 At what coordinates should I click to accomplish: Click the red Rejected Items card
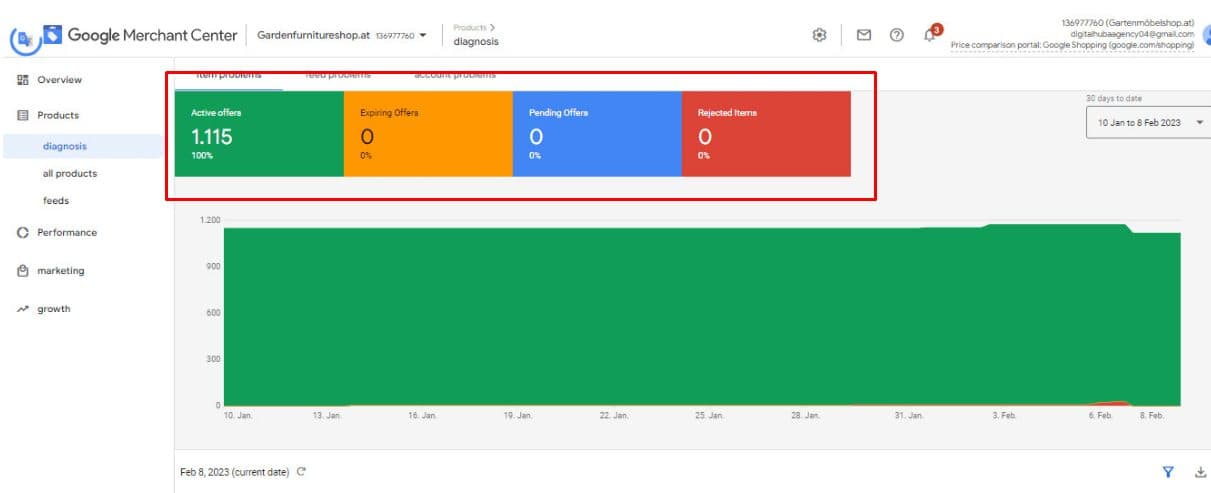766,134
